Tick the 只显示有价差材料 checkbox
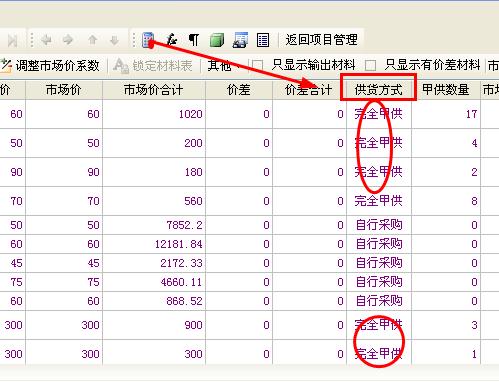 371,65
